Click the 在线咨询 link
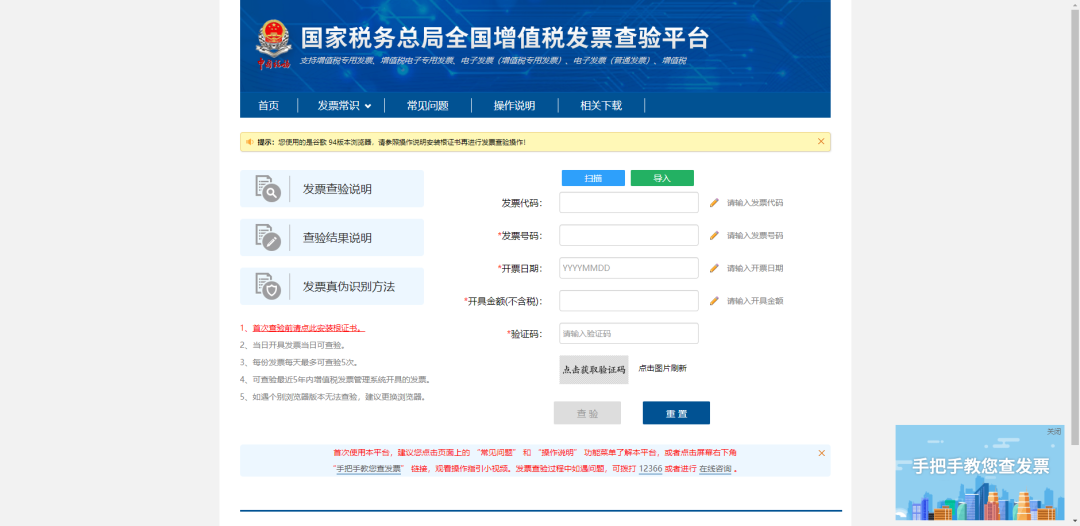This screenshot has width=1080, height=526. point(715,469)
